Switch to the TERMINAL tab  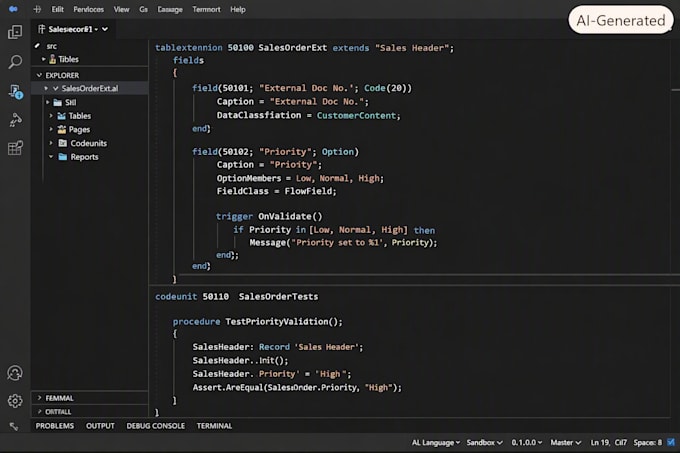pyautogui.click(x=214, y=426)
